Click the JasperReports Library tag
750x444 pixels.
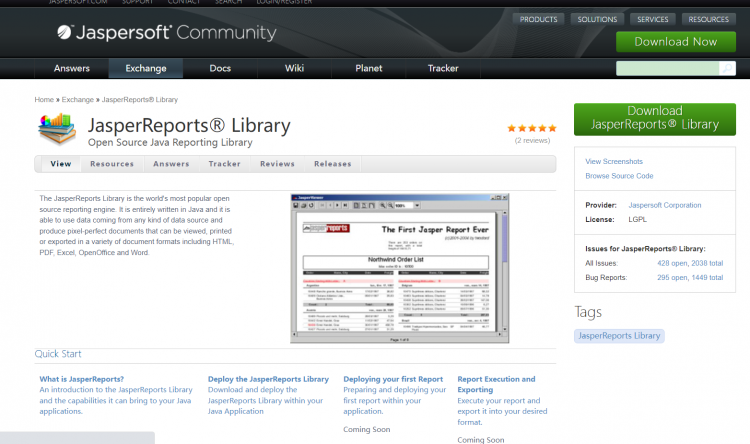pyautogui.click(x=619, y=336)
